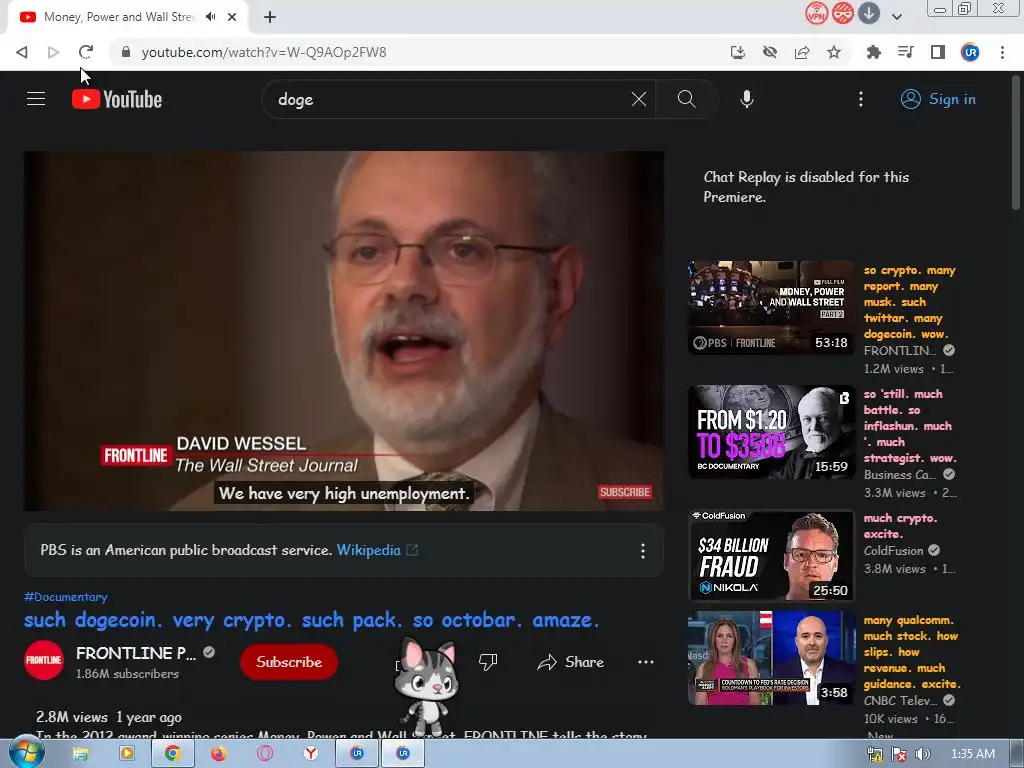Open Chrome from the taskbar
This screenshot has width=1024, height=768.
[x=172, y=754]
